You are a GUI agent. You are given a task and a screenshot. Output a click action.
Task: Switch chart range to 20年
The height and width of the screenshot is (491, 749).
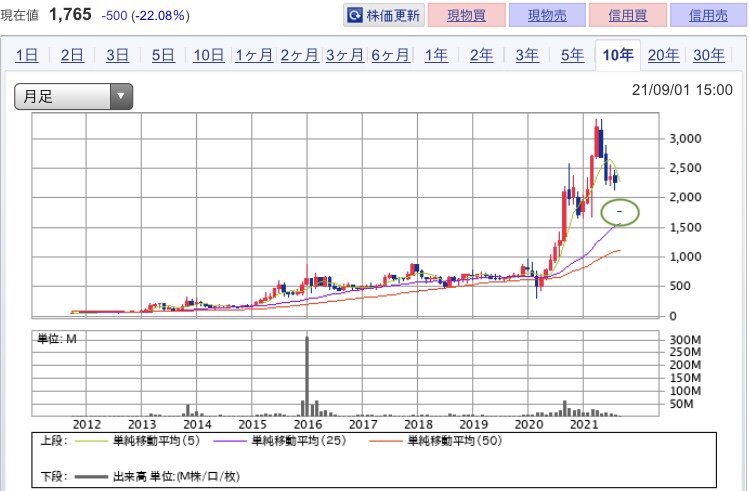pos(663,55)
